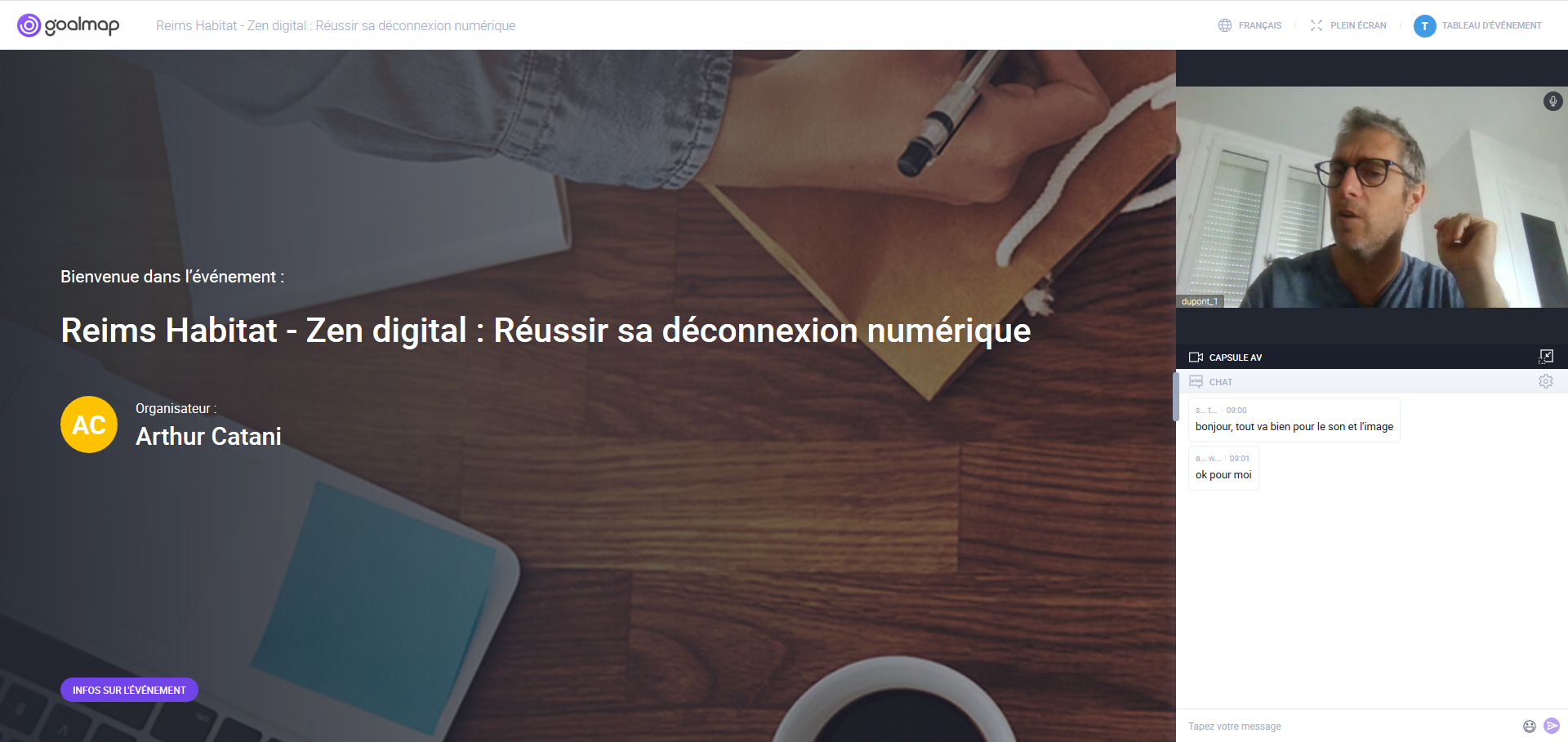Click the fullscreen arrows icon
Screen dimensions: 1568x742
pyautogui.click(x=1316, y=25)
